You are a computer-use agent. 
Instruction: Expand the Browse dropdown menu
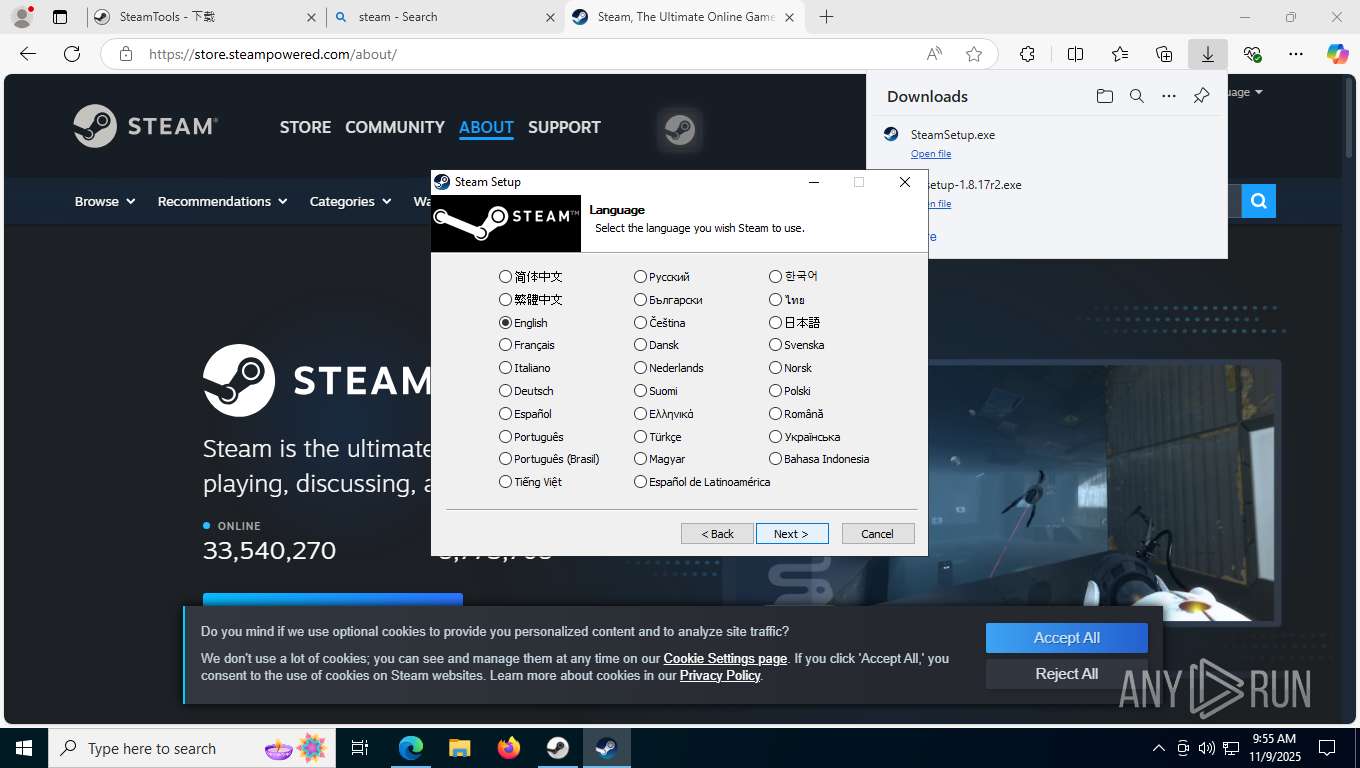105,201
